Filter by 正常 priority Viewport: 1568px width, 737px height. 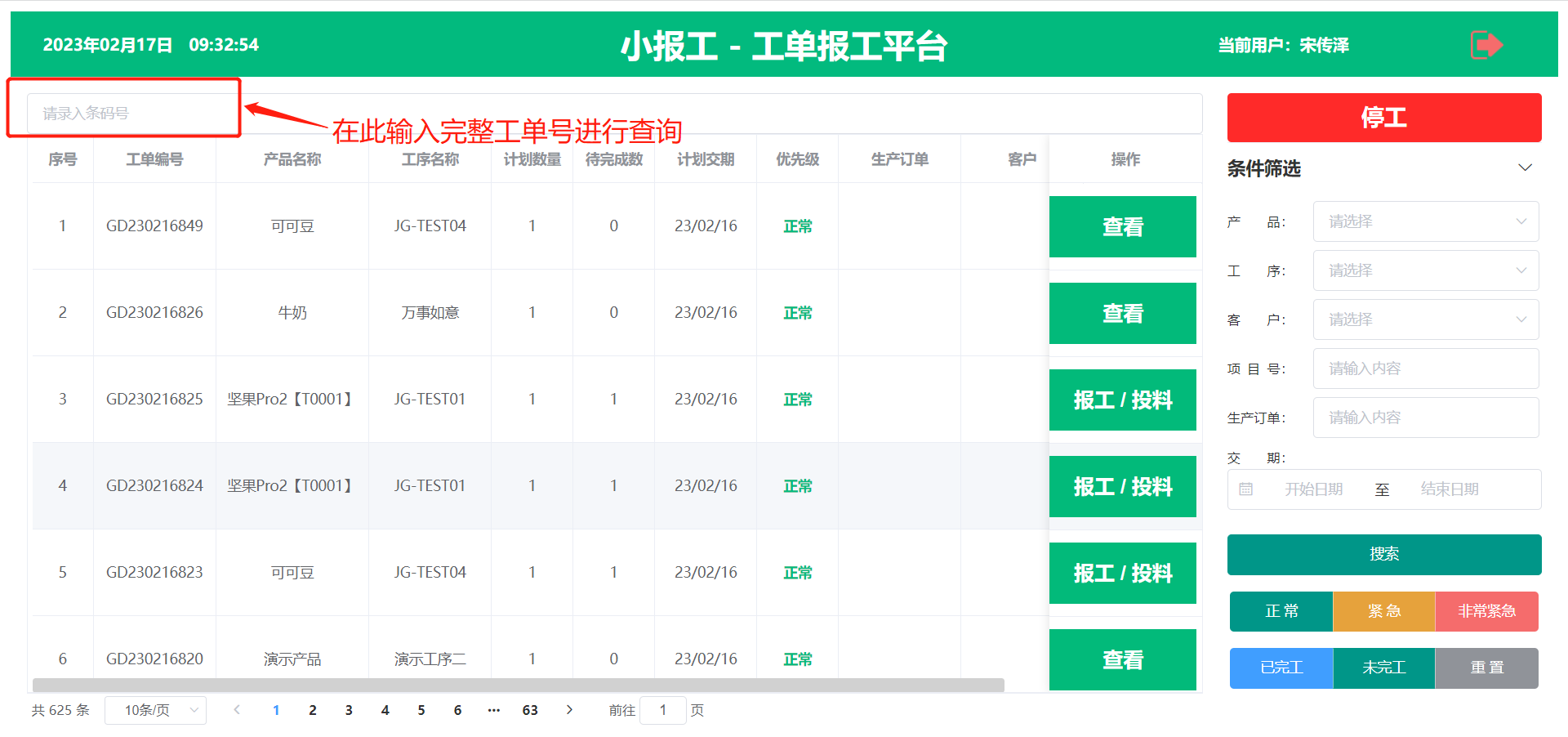pos(1281,611)
